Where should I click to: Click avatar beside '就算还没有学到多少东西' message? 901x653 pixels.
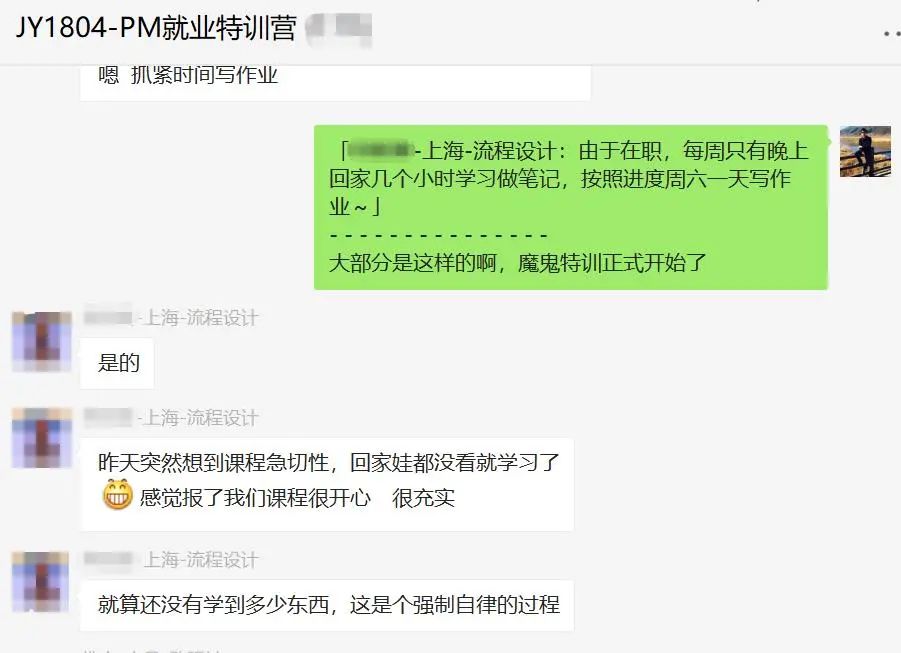[x=40, y=582]
